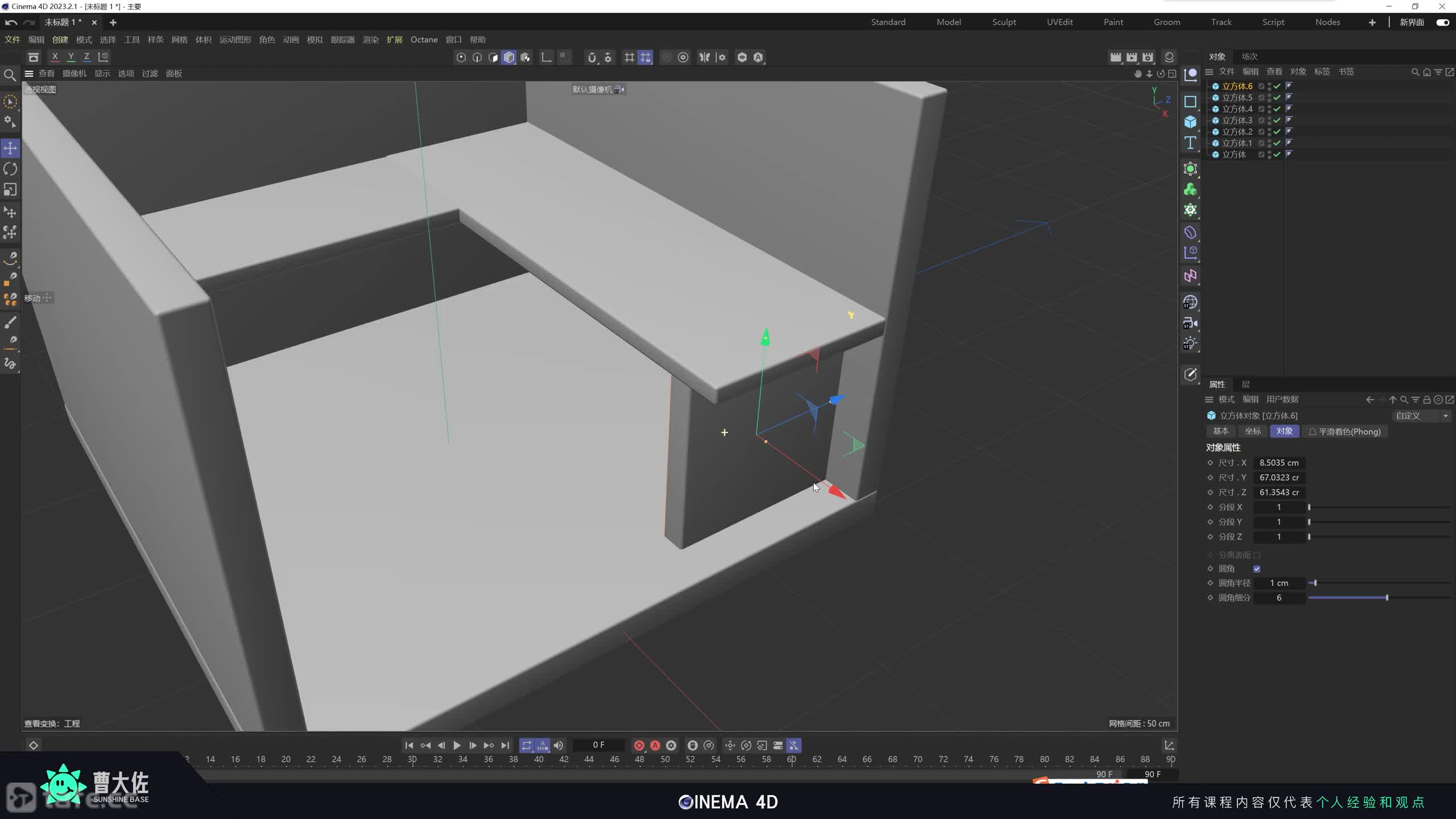Open the Light object icon
This screenshot has height=819, width=1456.
[x=1190, y=344]
